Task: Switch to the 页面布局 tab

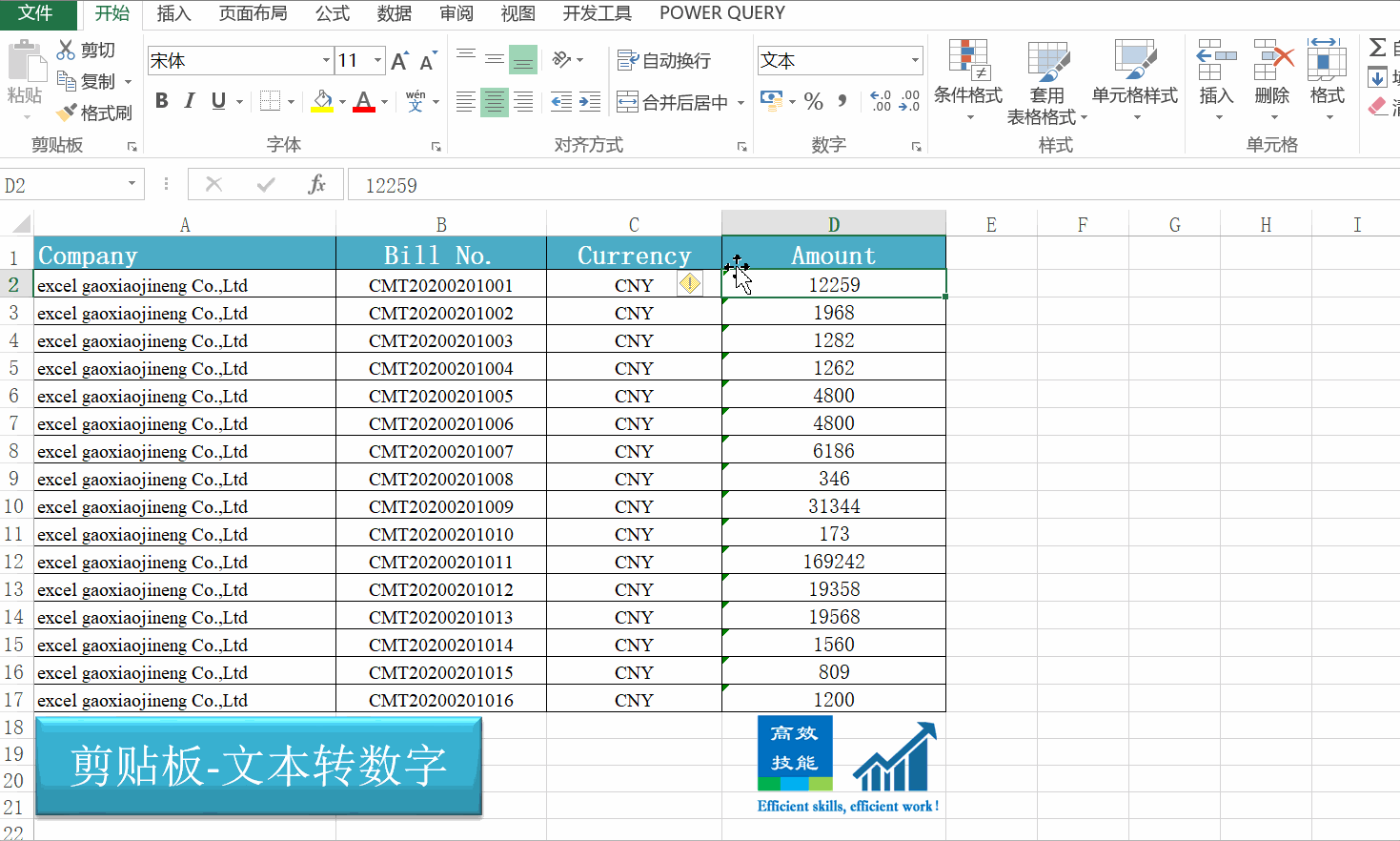Action: click(x=253, y=13)
